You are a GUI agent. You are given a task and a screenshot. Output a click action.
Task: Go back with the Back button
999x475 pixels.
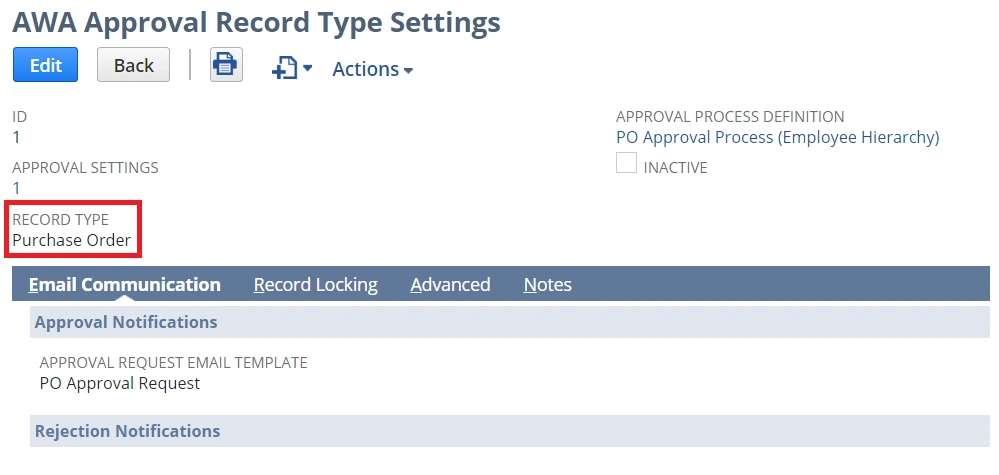point(133,66)
